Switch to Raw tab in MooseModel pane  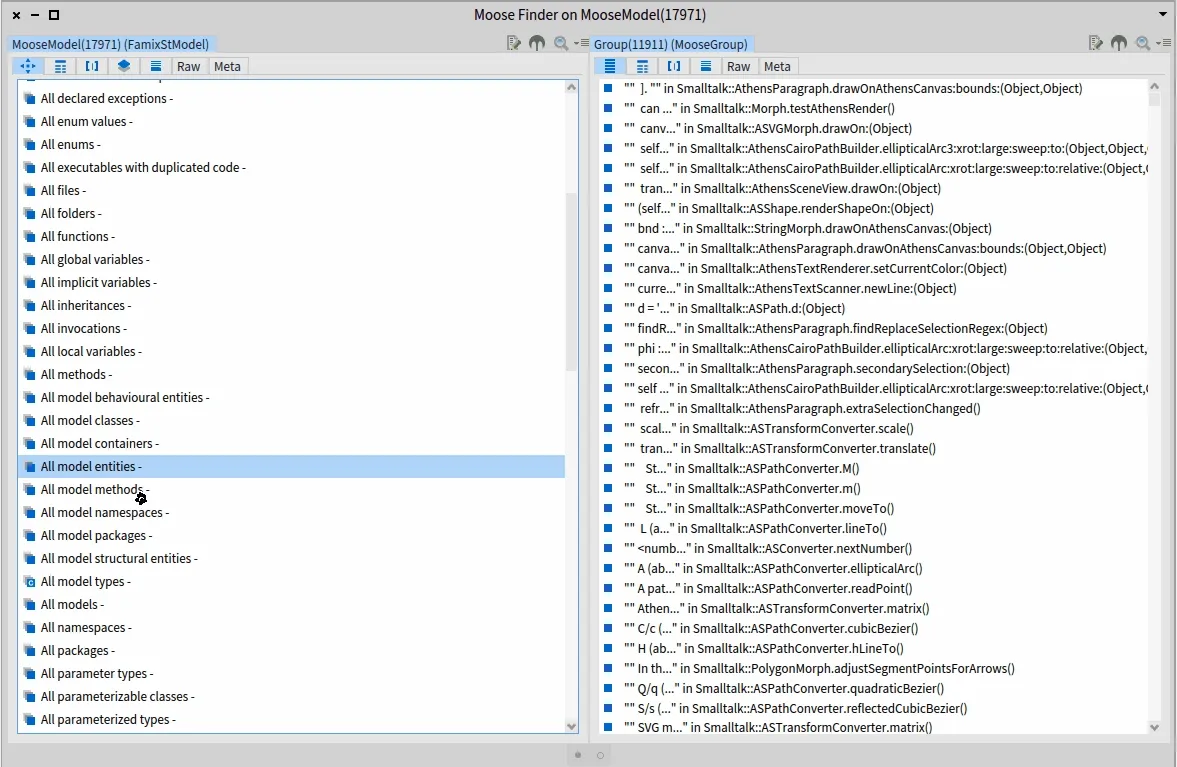coord(188,66)
